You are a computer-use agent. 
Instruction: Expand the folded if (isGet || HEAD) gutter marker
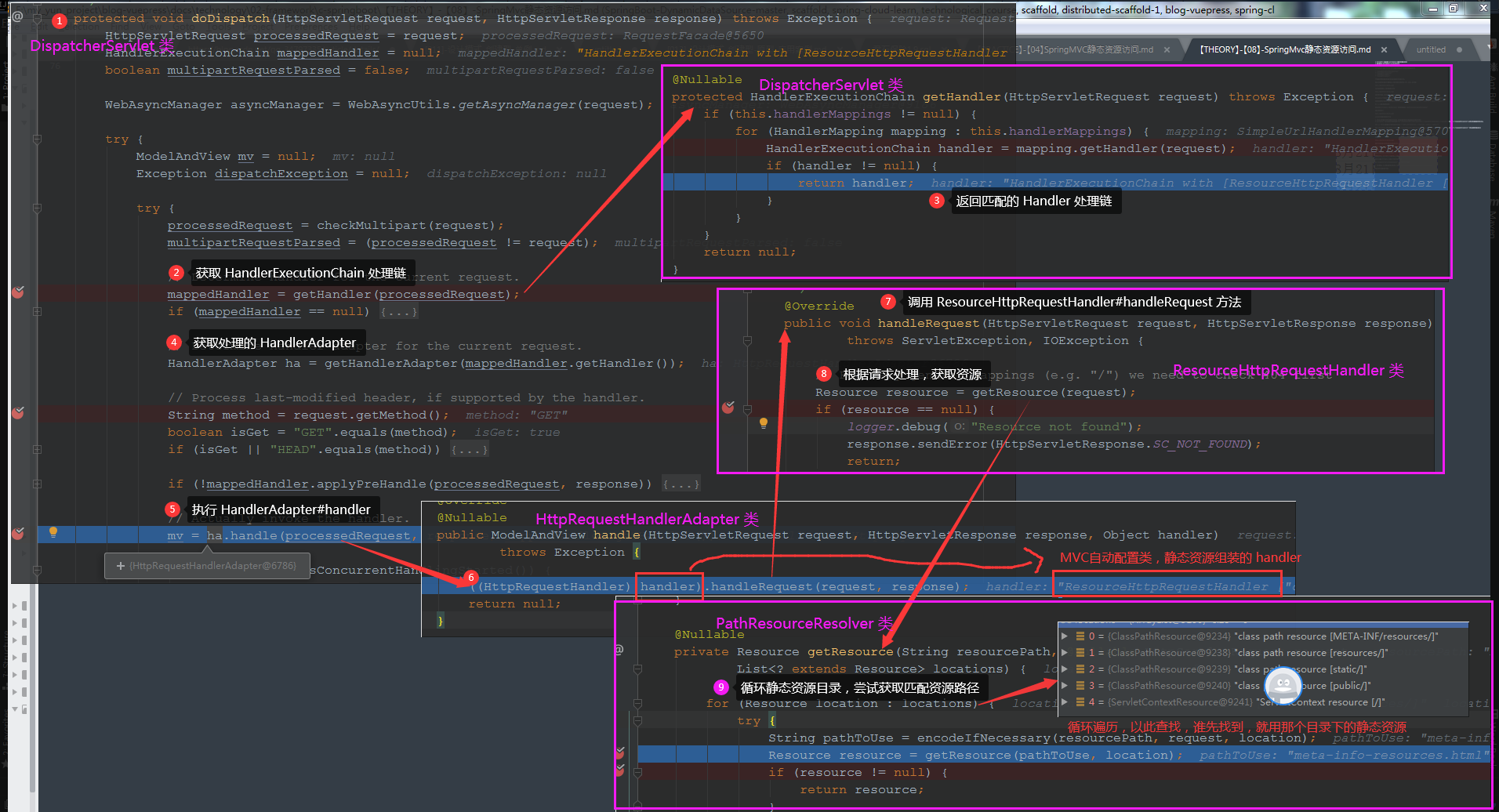tap(37, 449)
